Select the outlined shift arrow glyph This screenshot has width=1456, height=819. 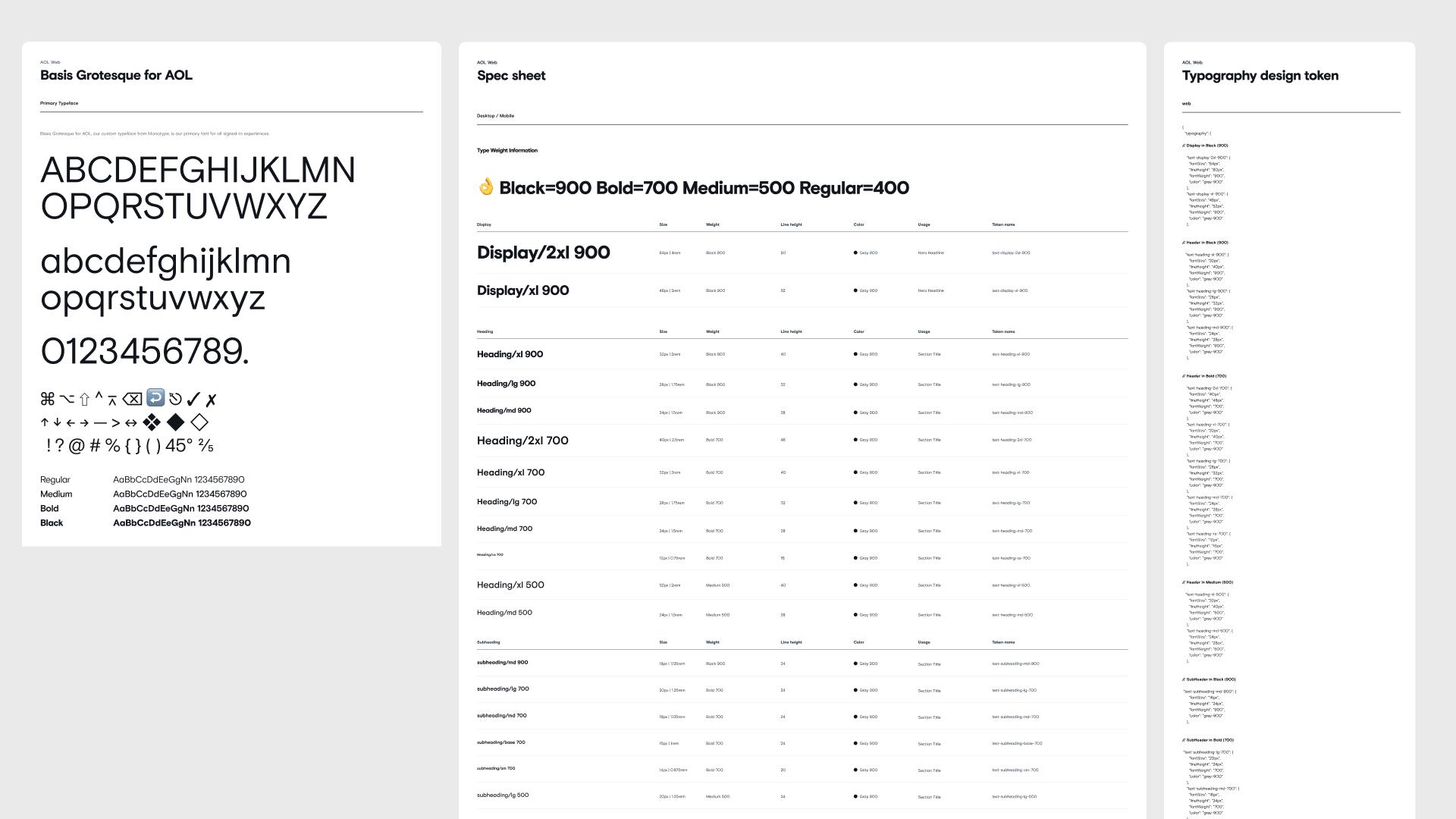pos(84,399)
